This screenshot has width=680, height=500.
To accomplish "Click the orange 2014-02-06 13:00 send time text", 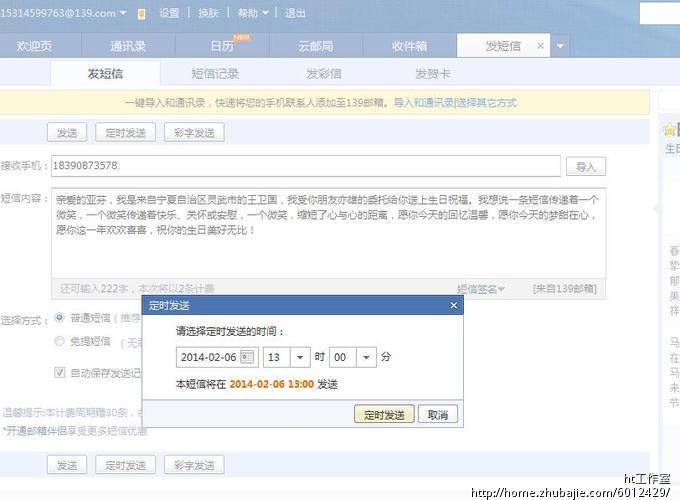I will [x=271, y=384].
